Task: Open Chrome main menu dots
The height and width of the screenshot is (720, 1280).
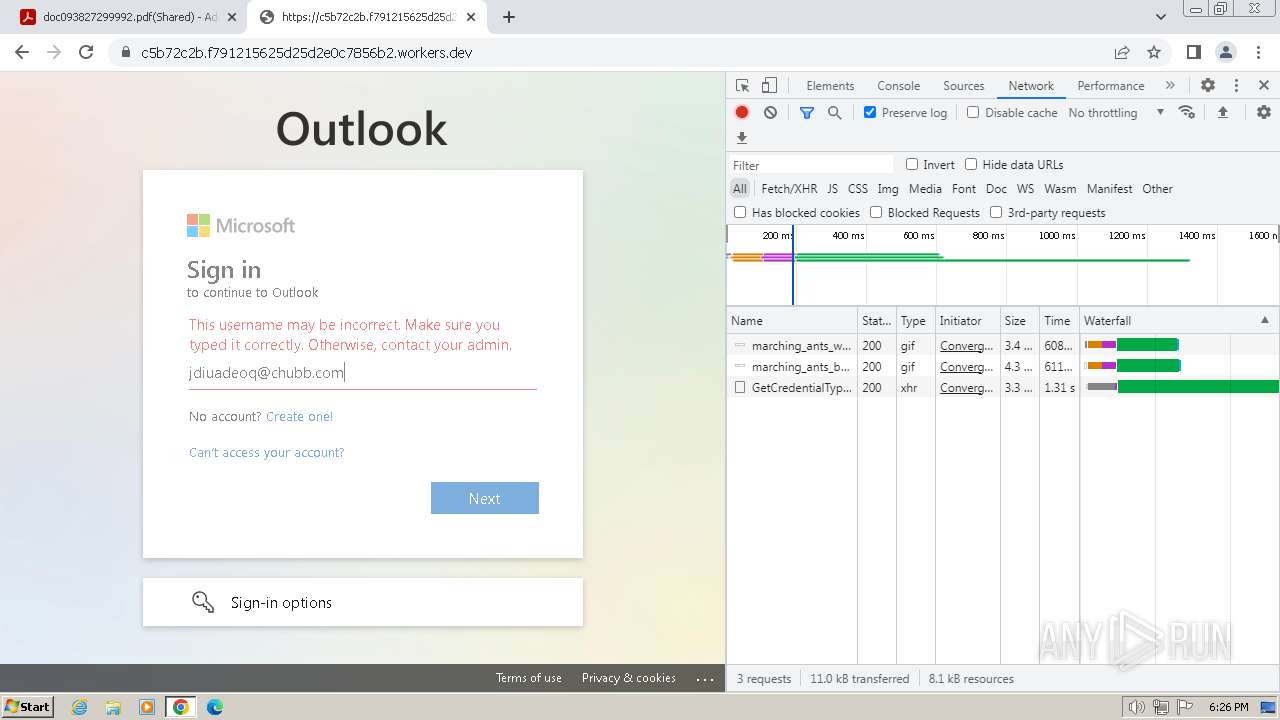Action: pyautogui.click(x=1258, y=52)
